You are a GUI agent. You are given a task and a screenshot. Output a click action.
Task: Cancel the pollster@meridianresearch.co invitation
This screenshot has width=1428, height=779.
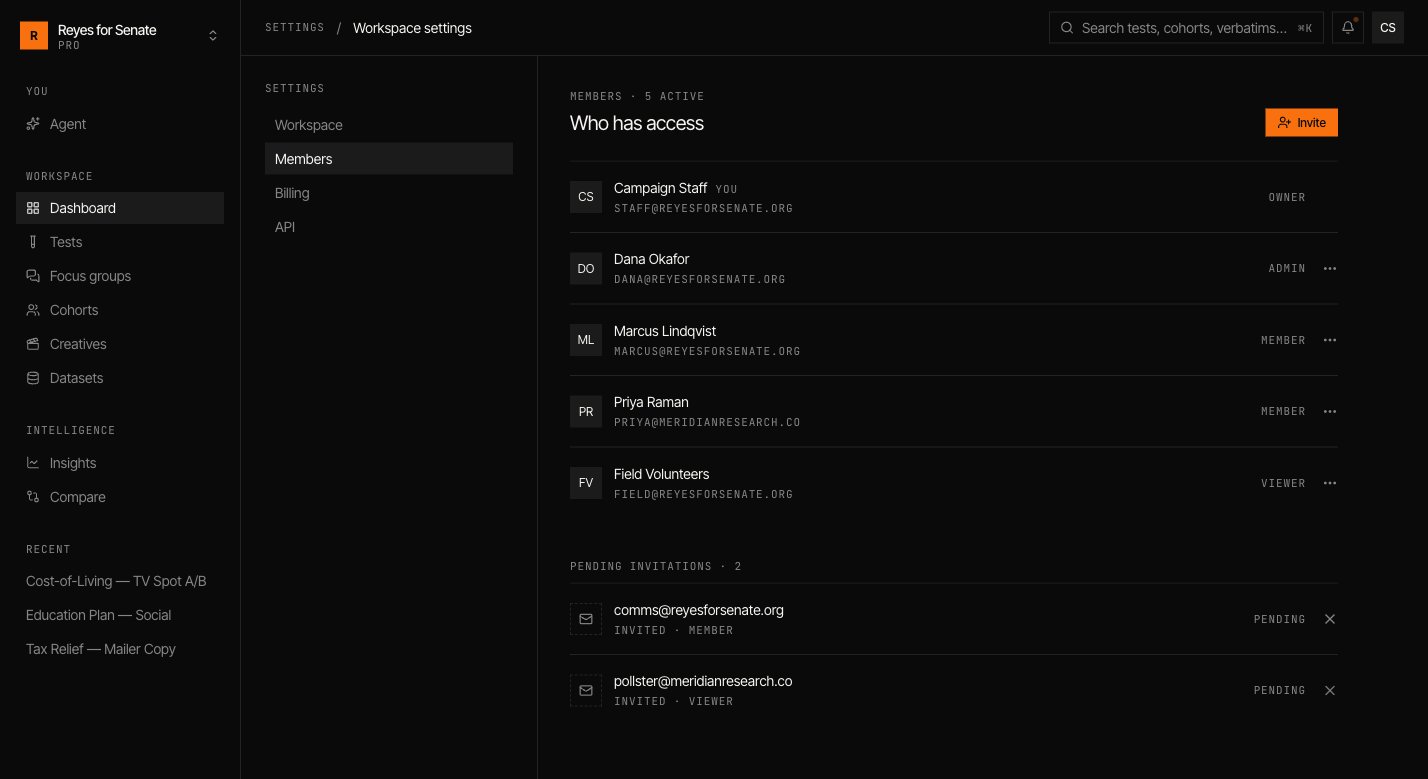[x=1330, y=690]
